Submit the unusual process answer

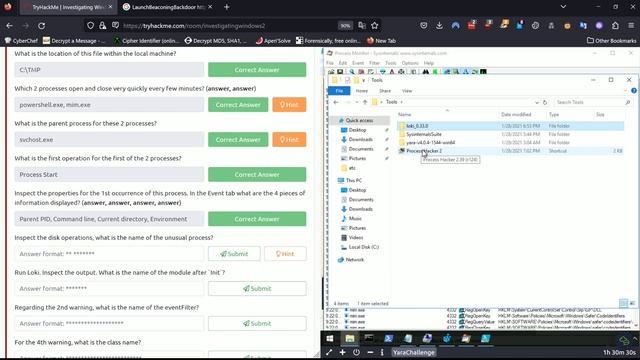point(234,253)
